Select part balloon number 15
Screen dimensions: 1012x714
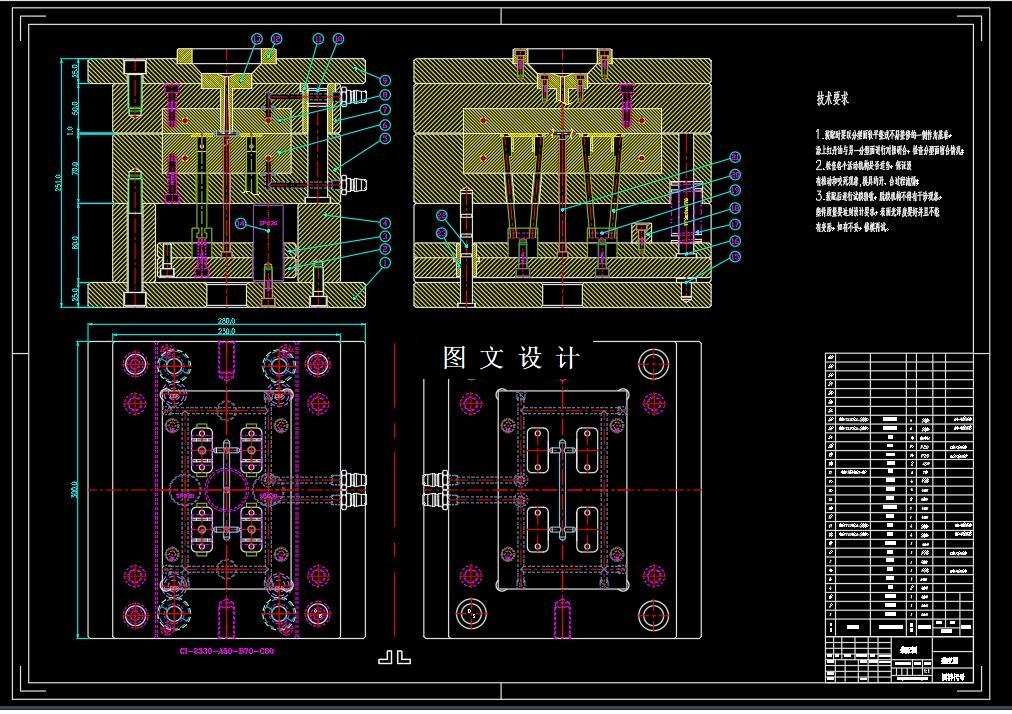point(735,257)
